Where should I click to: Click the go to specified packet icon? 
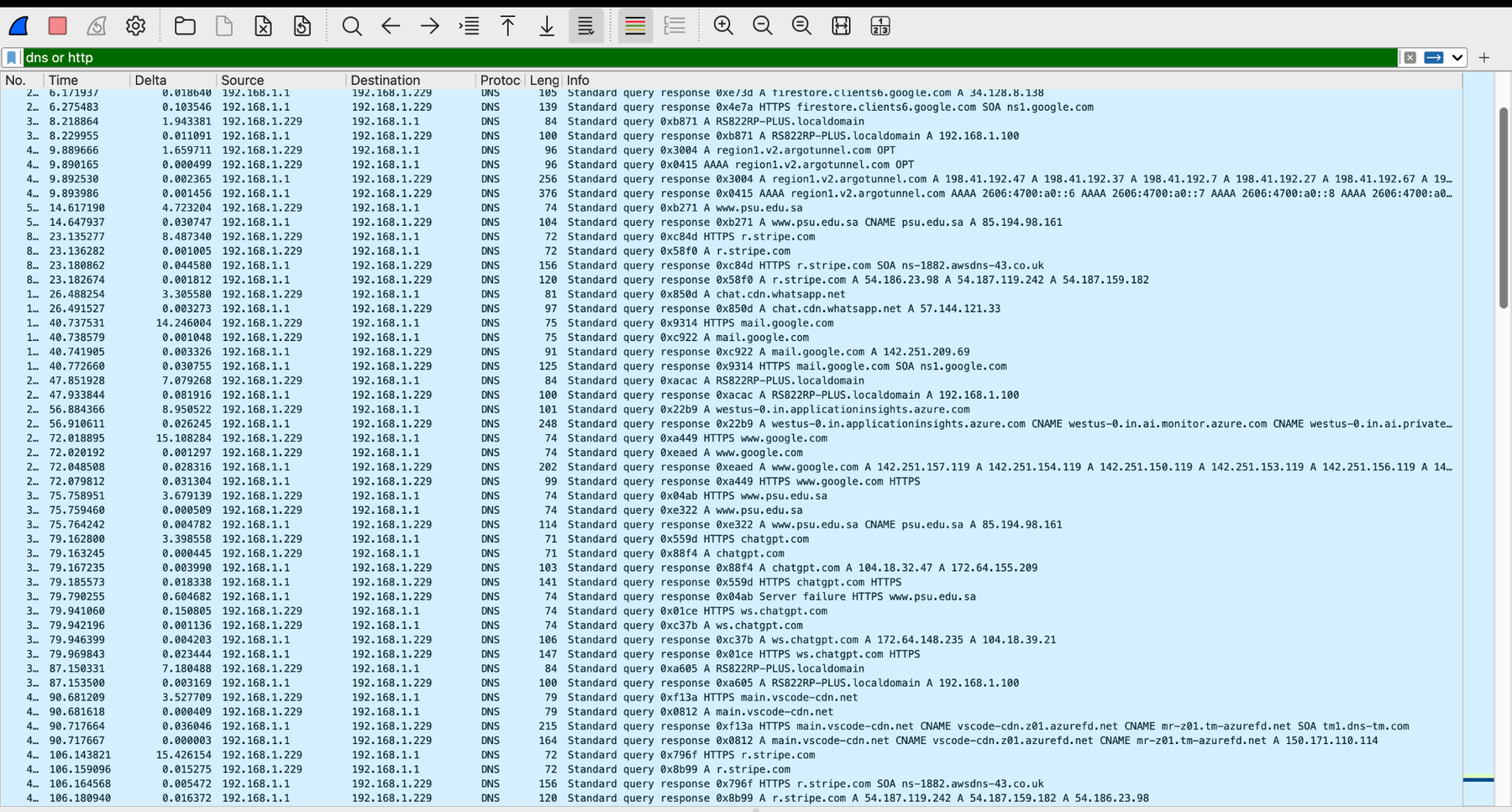469,26
